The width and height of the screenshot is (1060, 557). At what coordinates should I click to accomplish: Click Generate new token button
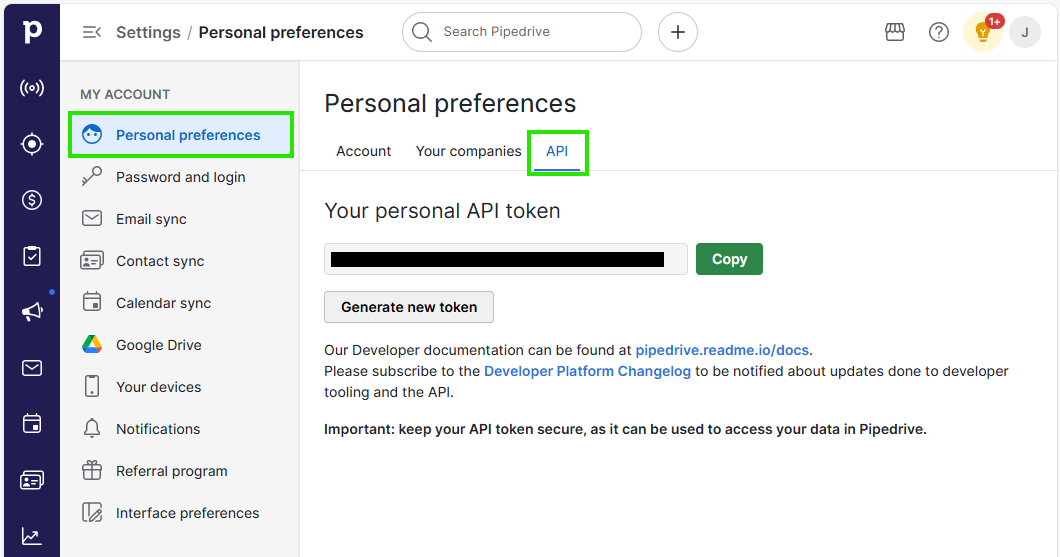point(409,307)
